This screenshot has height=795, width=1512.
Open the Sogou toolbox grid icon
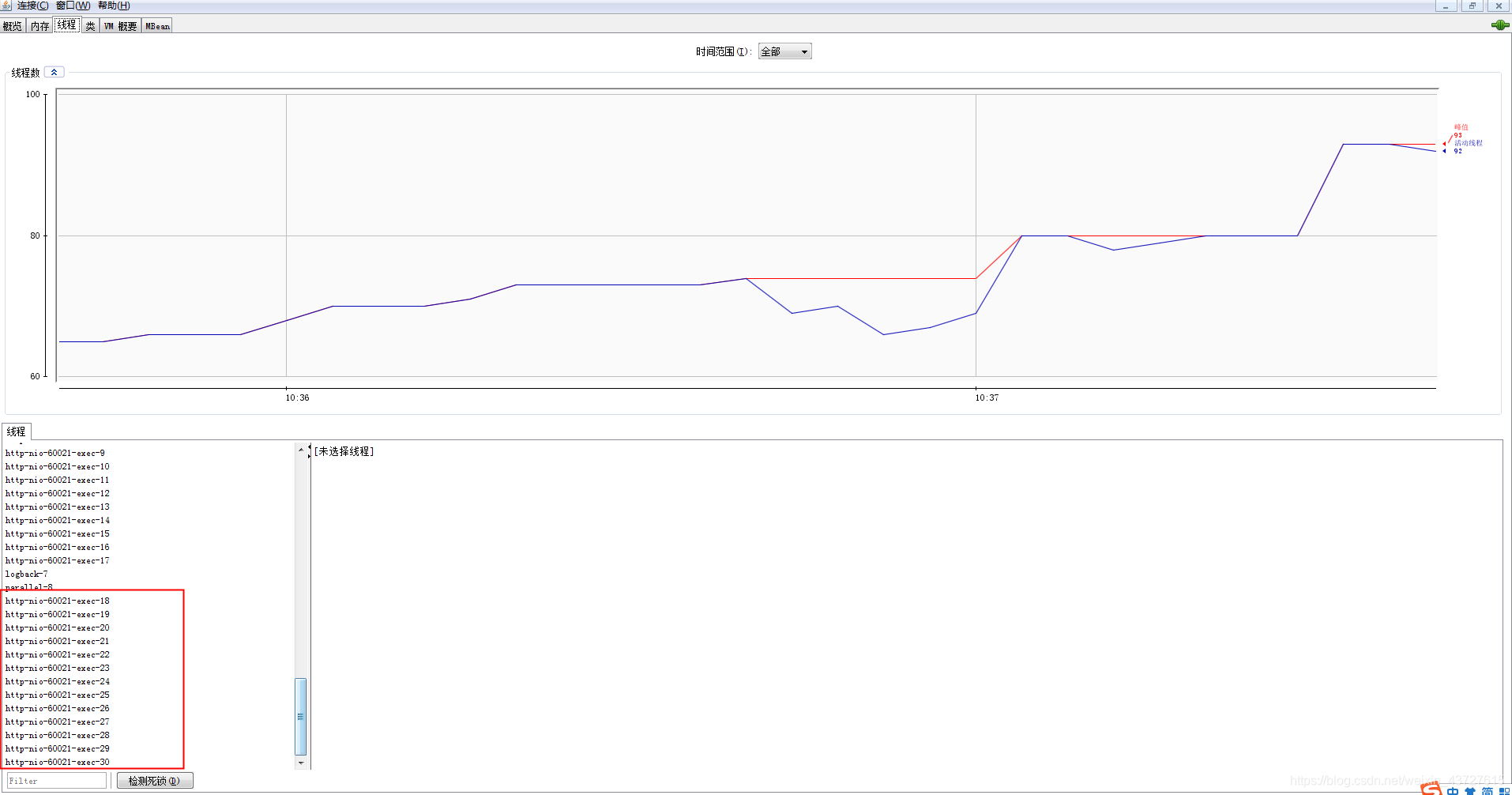click(x=1504, y=791)
